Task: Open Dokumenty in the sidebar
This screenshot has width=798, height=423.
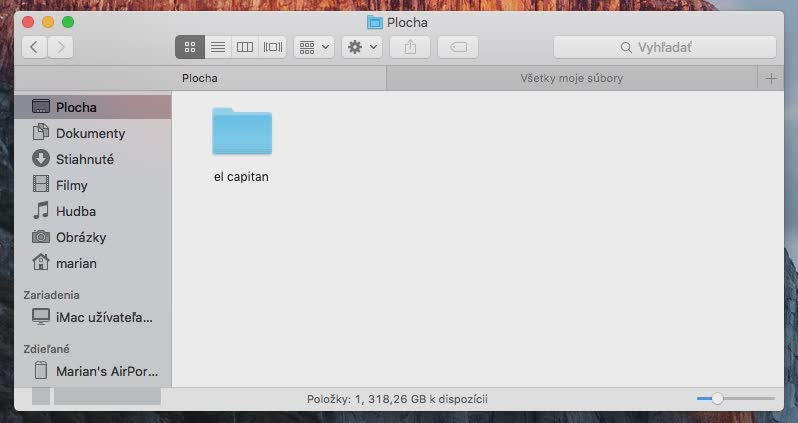Action: tap(93, 133)
